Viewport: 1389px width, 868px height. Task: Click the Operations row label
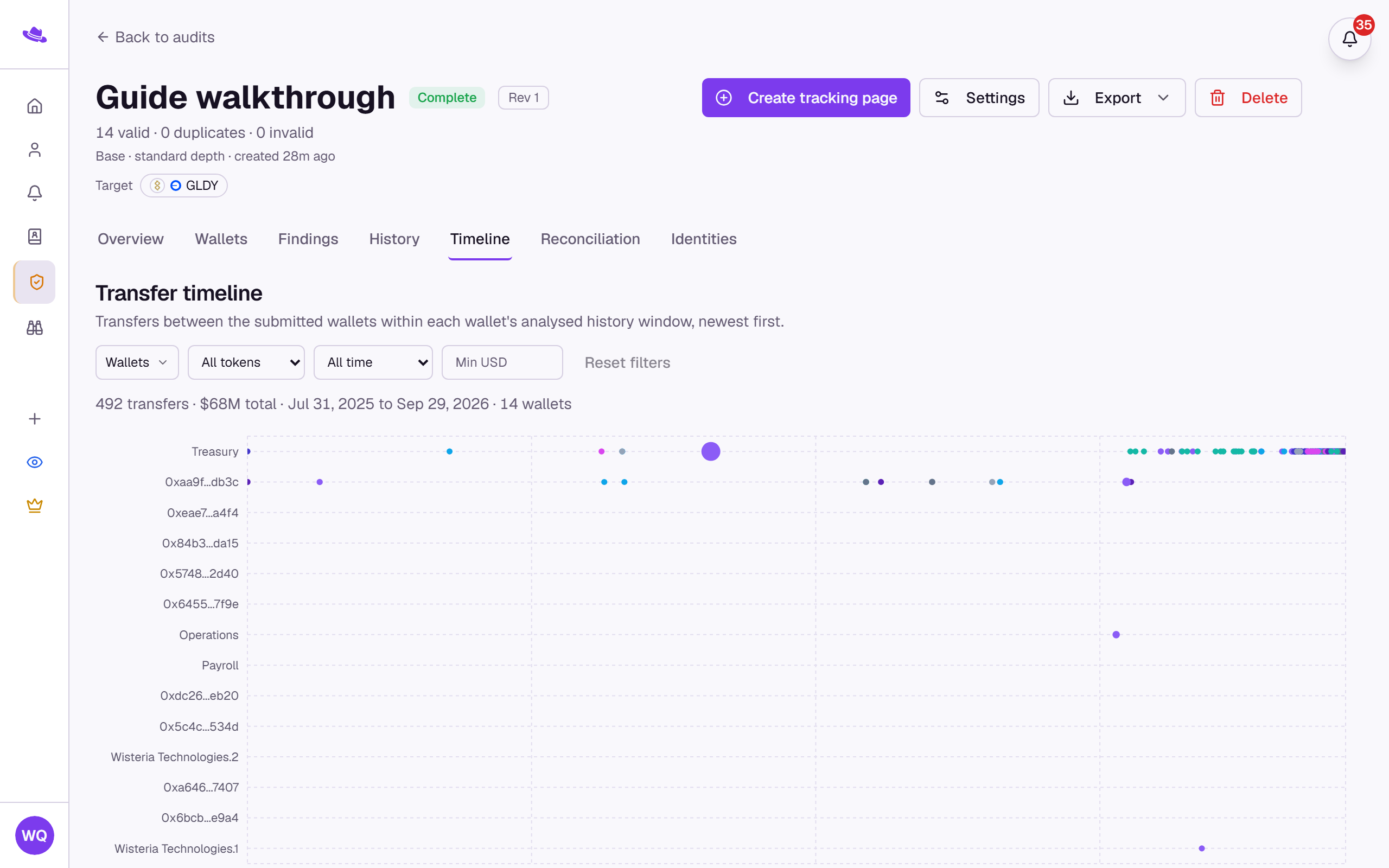click(x=208, y=635)
